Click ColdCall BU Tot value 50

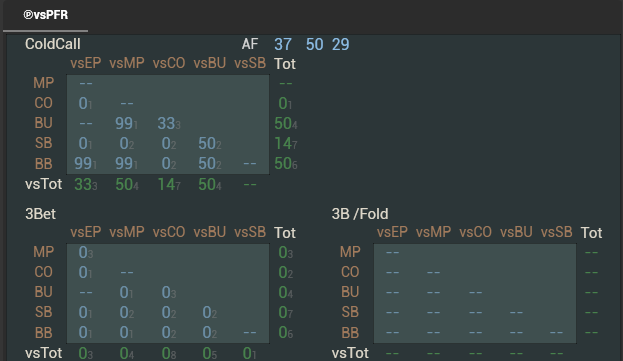click(x=286, y=124)
